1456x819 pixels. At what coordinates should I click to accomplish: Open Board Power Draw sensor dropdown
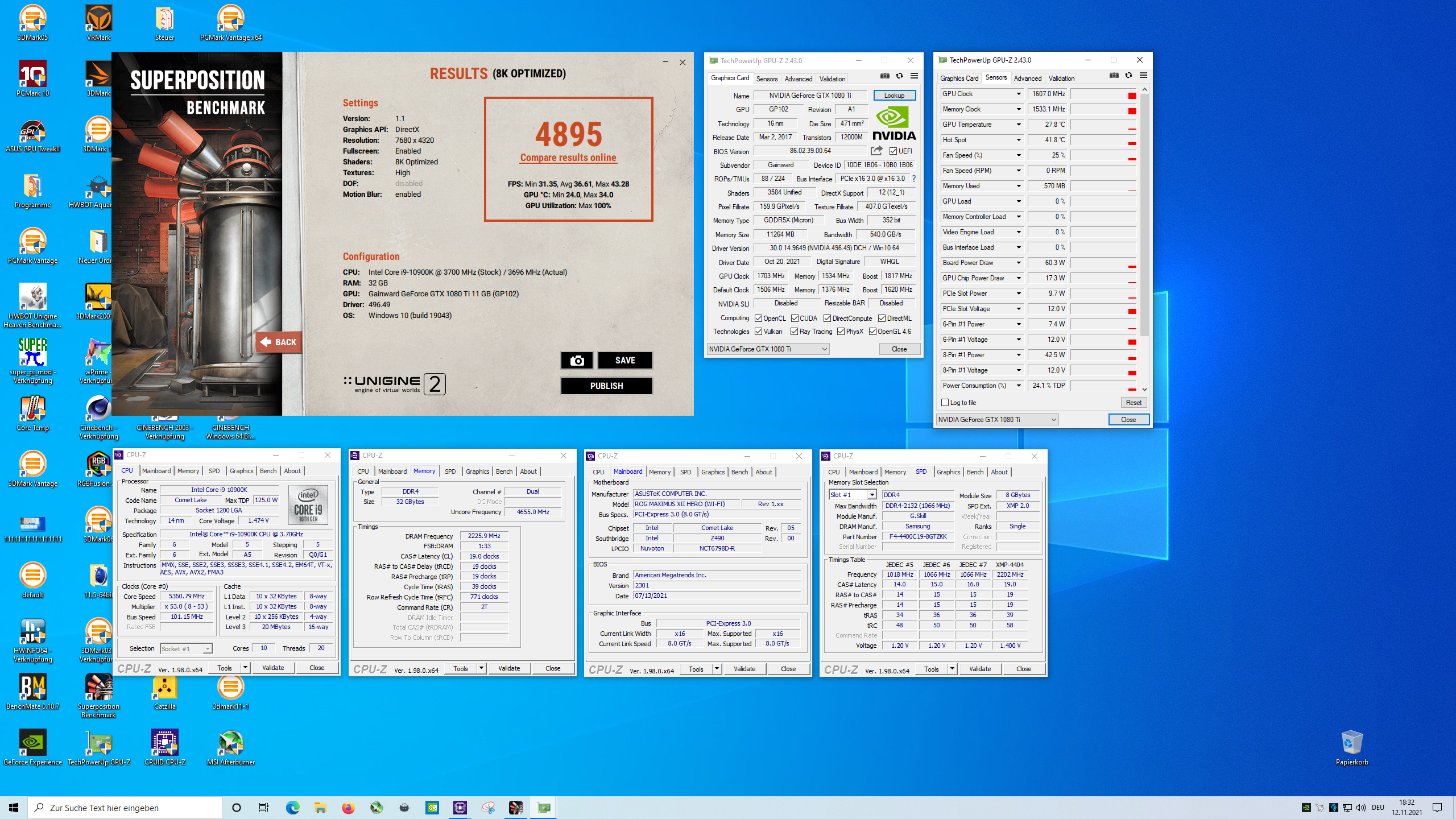pyautogui.click(x=1019, y=263)
